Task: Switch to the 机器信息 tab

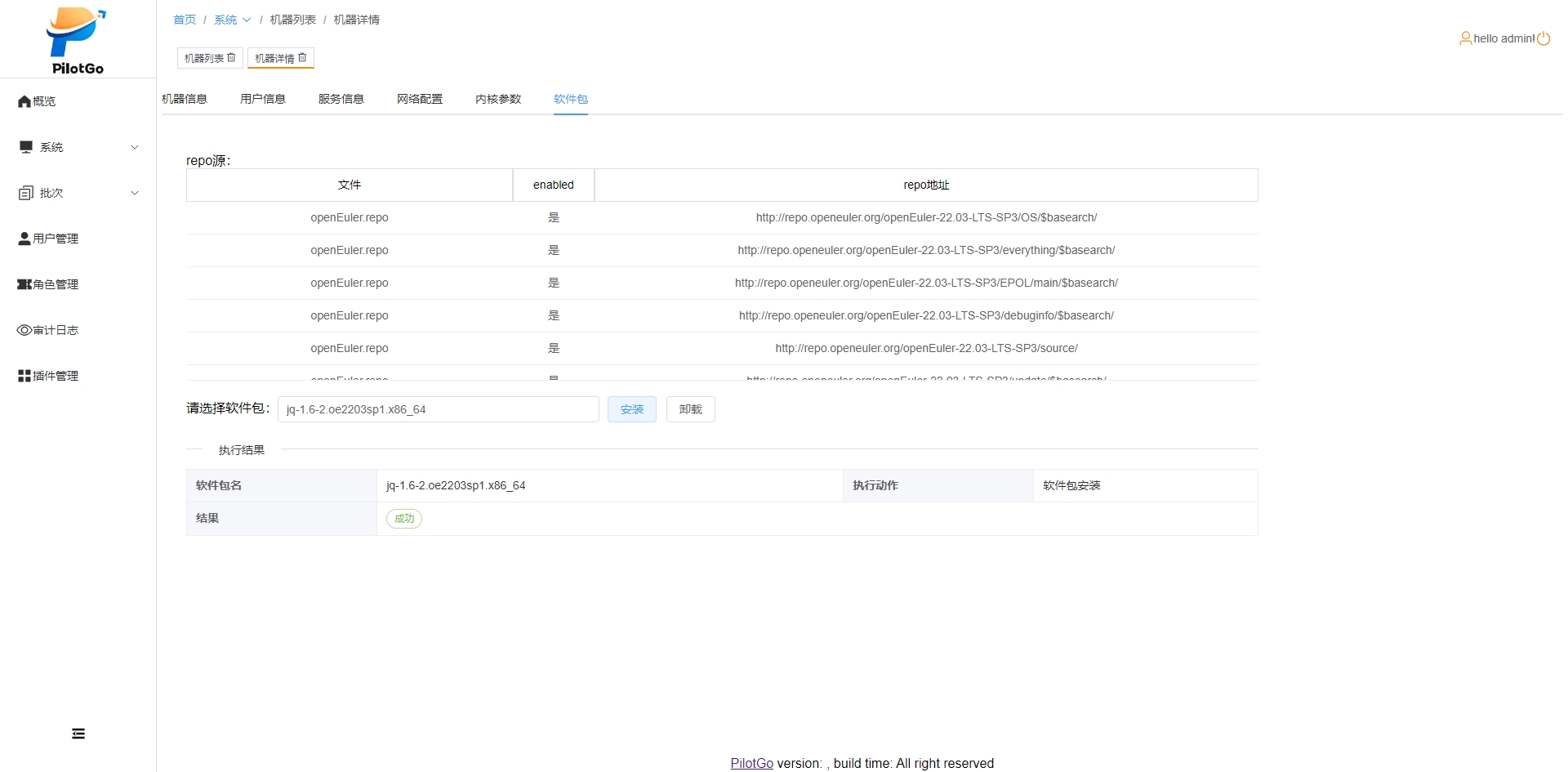Action: 185,99
